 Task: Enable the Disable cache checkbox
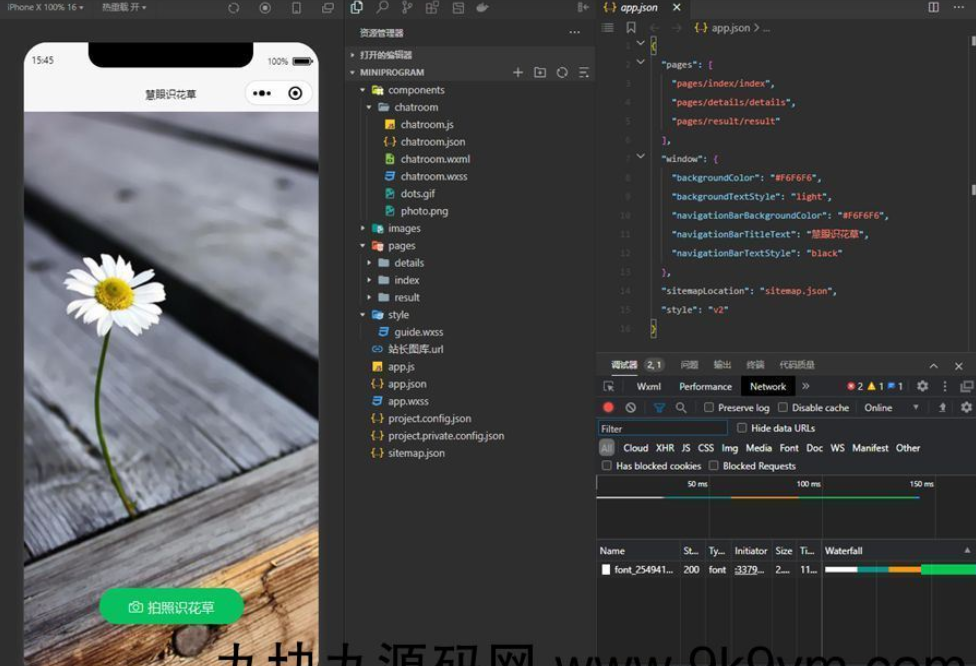coord(783,408)
